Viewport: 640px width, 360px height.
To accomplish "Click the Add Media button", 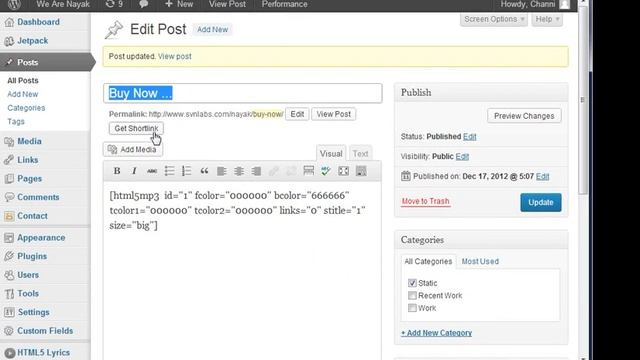I will (x=133, y=149).
